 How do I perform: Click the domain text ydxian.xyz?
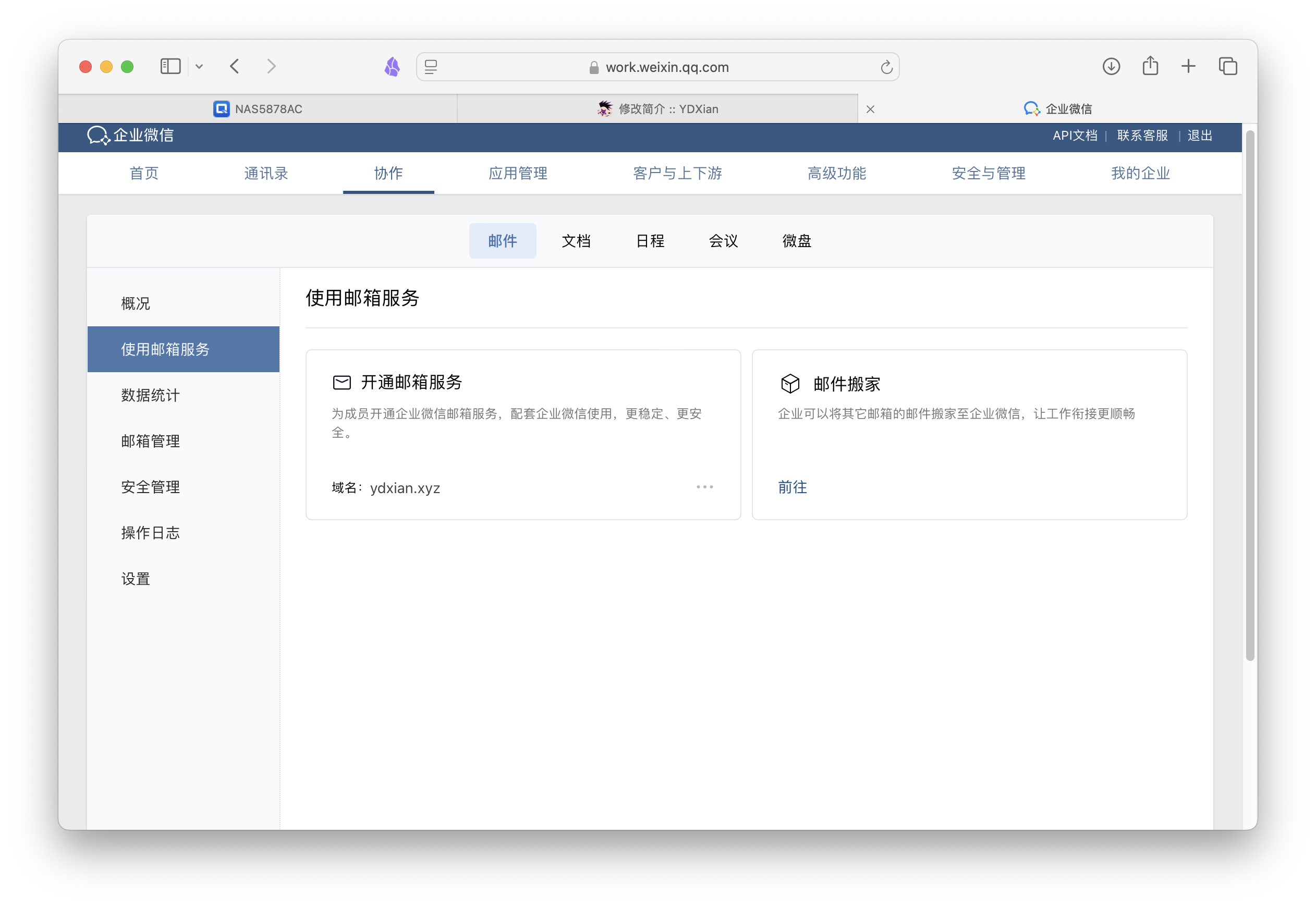(x=405, y=488)
